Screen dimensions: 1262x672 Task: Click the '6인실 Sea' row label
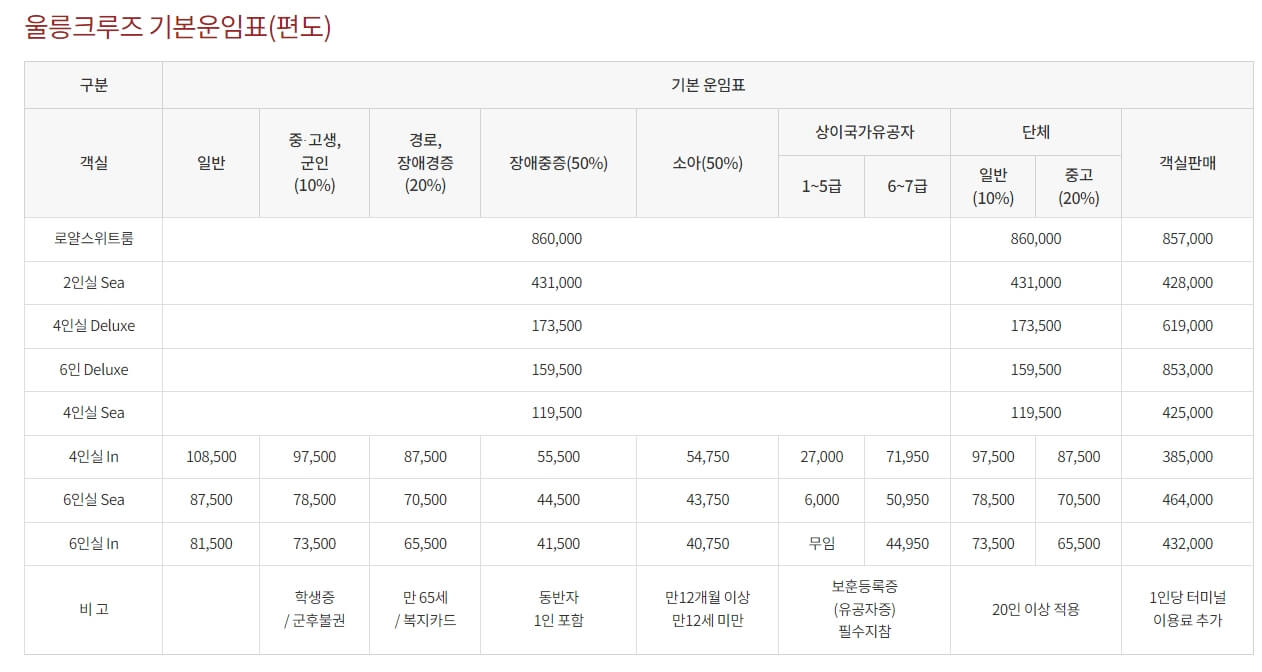point(94,500)
